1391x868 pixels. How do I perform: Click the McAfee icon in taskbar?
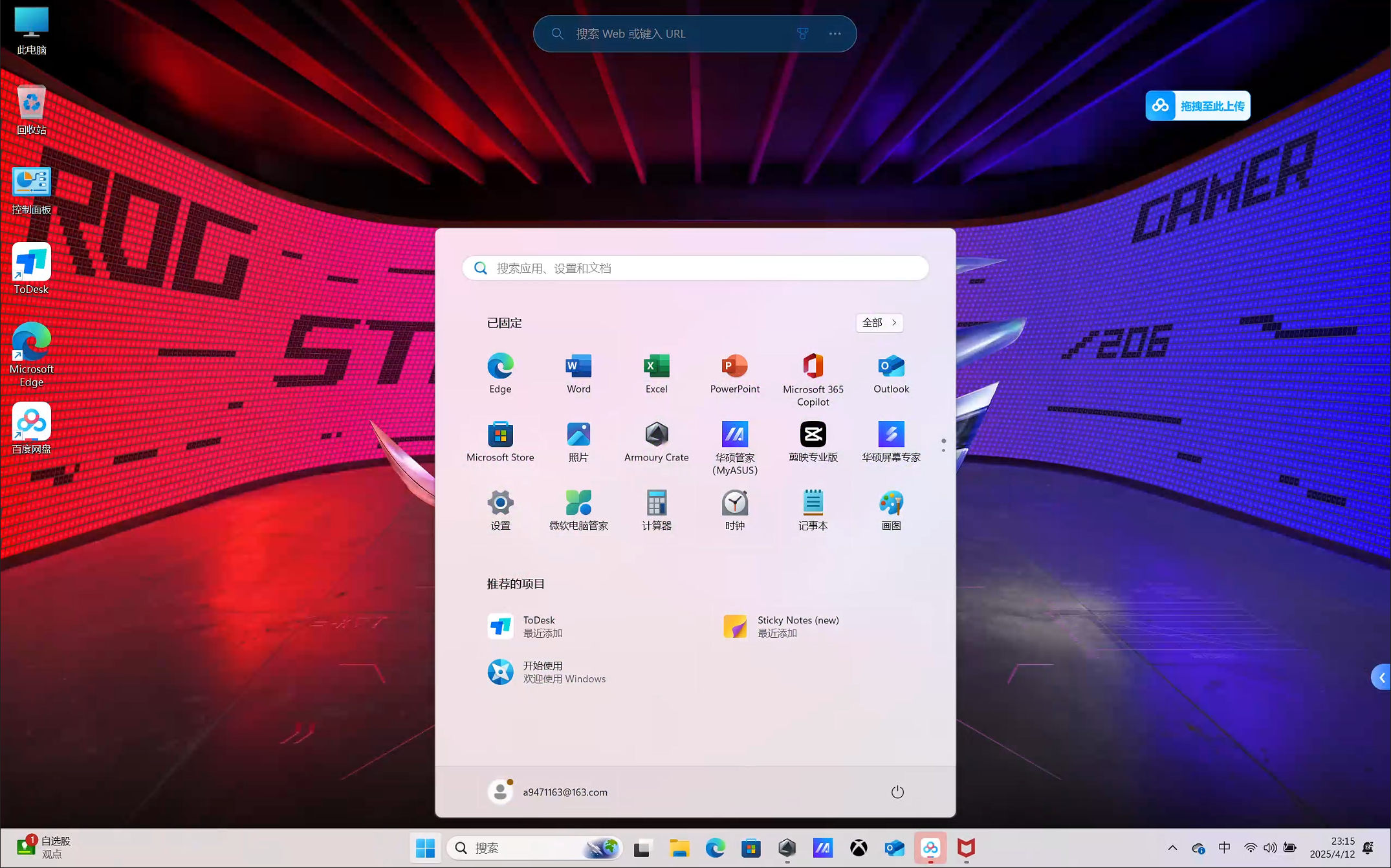(x=966, y=847)
